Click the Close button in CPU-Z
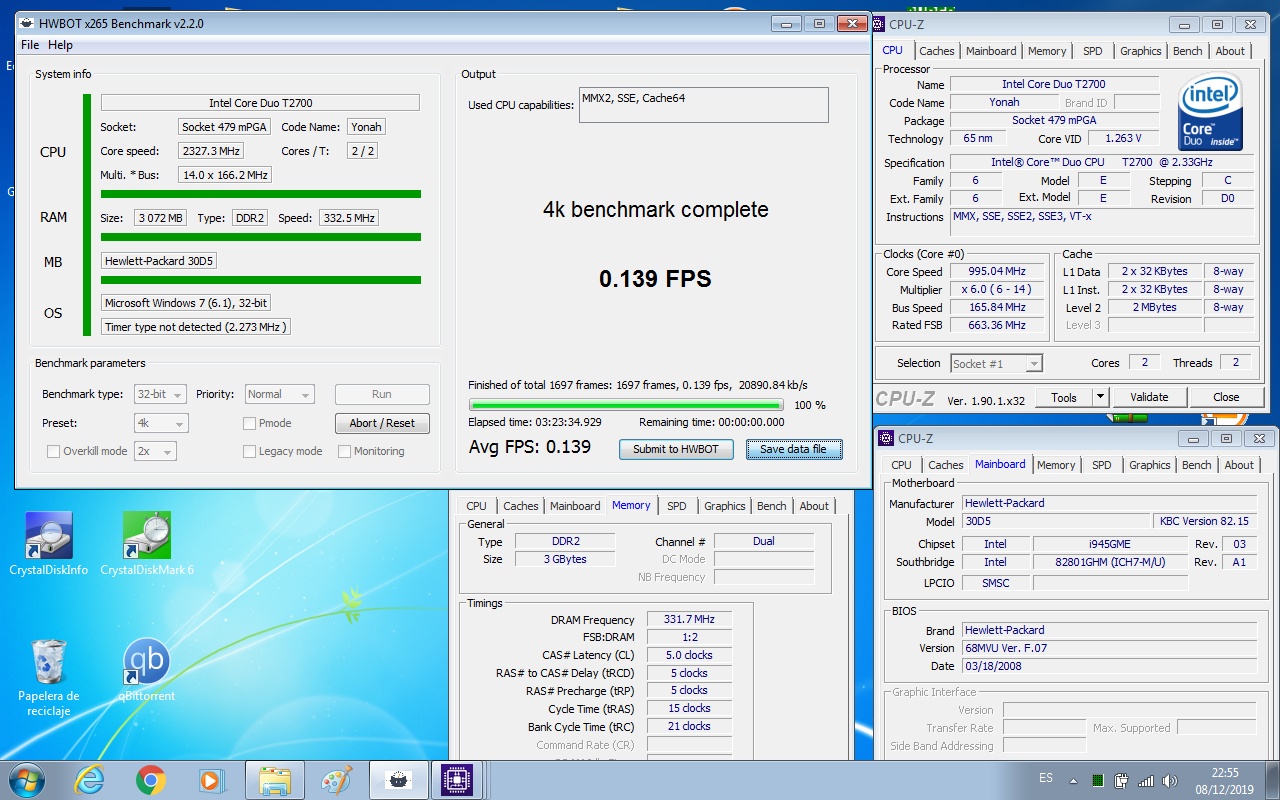1280x800 pixels. pos(1226,397)
